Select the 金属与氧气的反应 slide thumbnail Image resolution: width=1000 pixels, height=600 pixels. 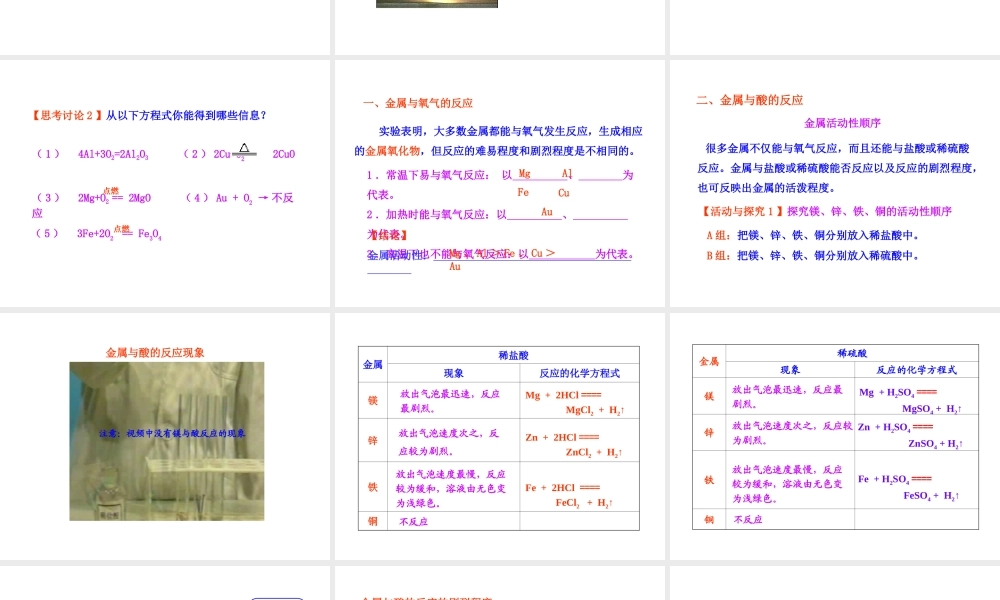500,184
